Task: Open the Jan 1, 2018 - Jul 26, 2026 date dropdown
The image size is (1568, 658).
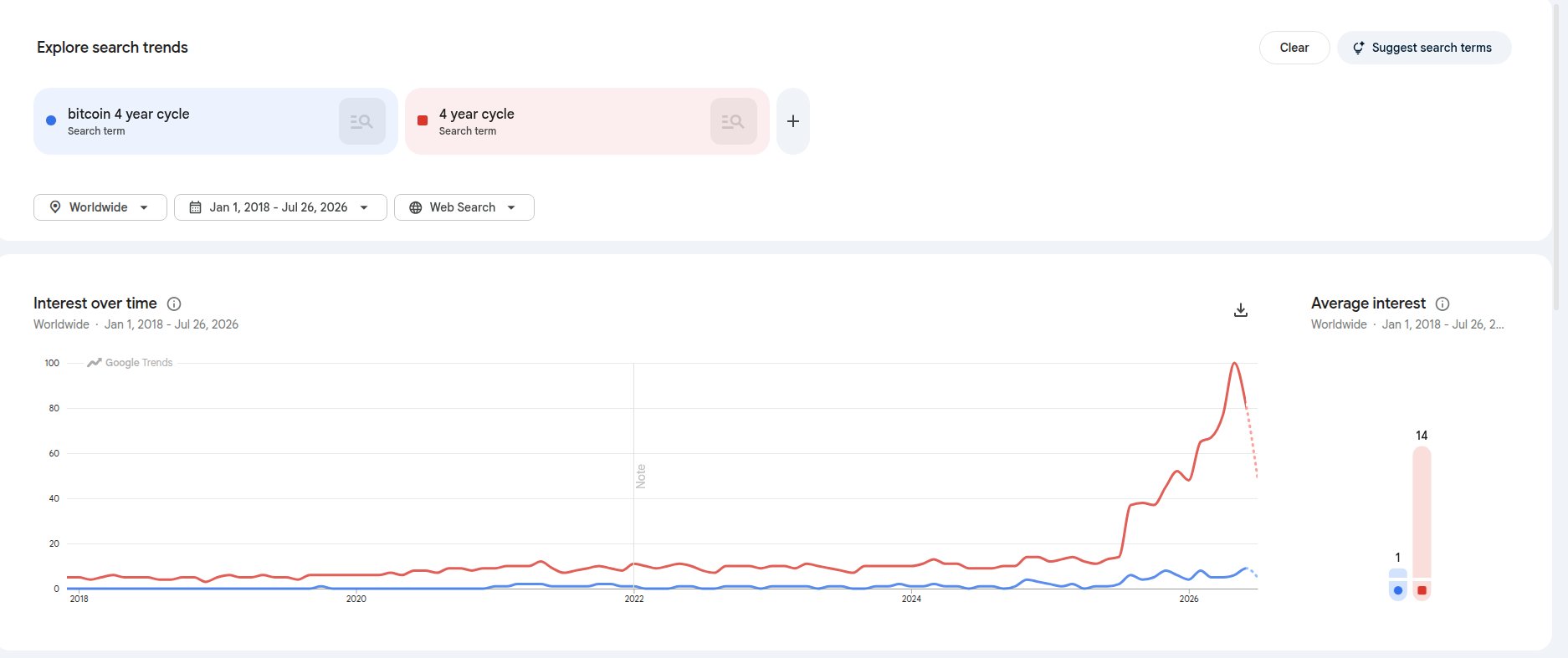Action: click(x=280, y=207)
